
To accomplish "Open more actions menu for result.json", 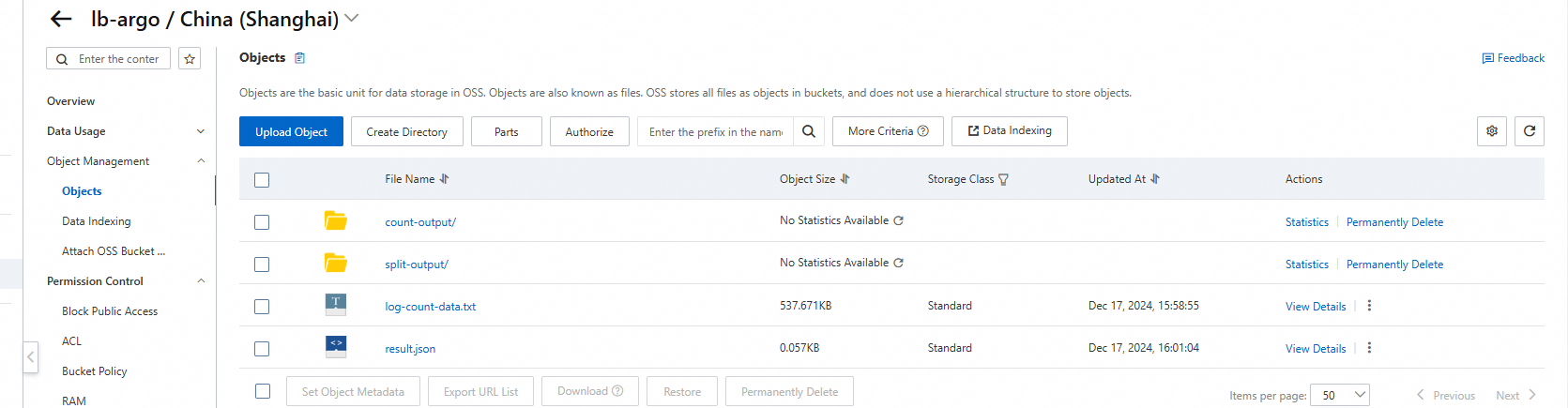I will pos(1369,348).
